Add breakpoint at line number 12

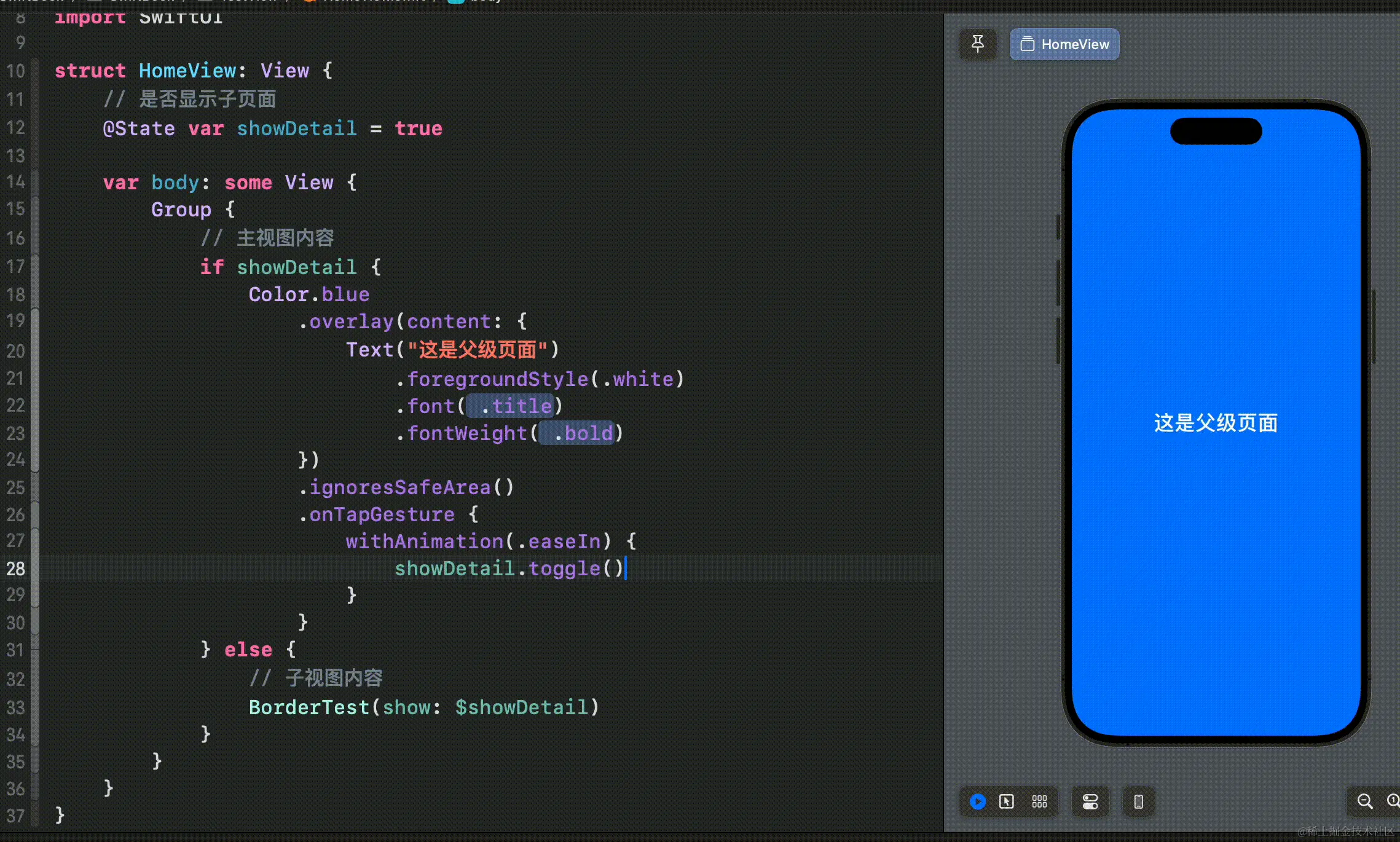point(16,128)
